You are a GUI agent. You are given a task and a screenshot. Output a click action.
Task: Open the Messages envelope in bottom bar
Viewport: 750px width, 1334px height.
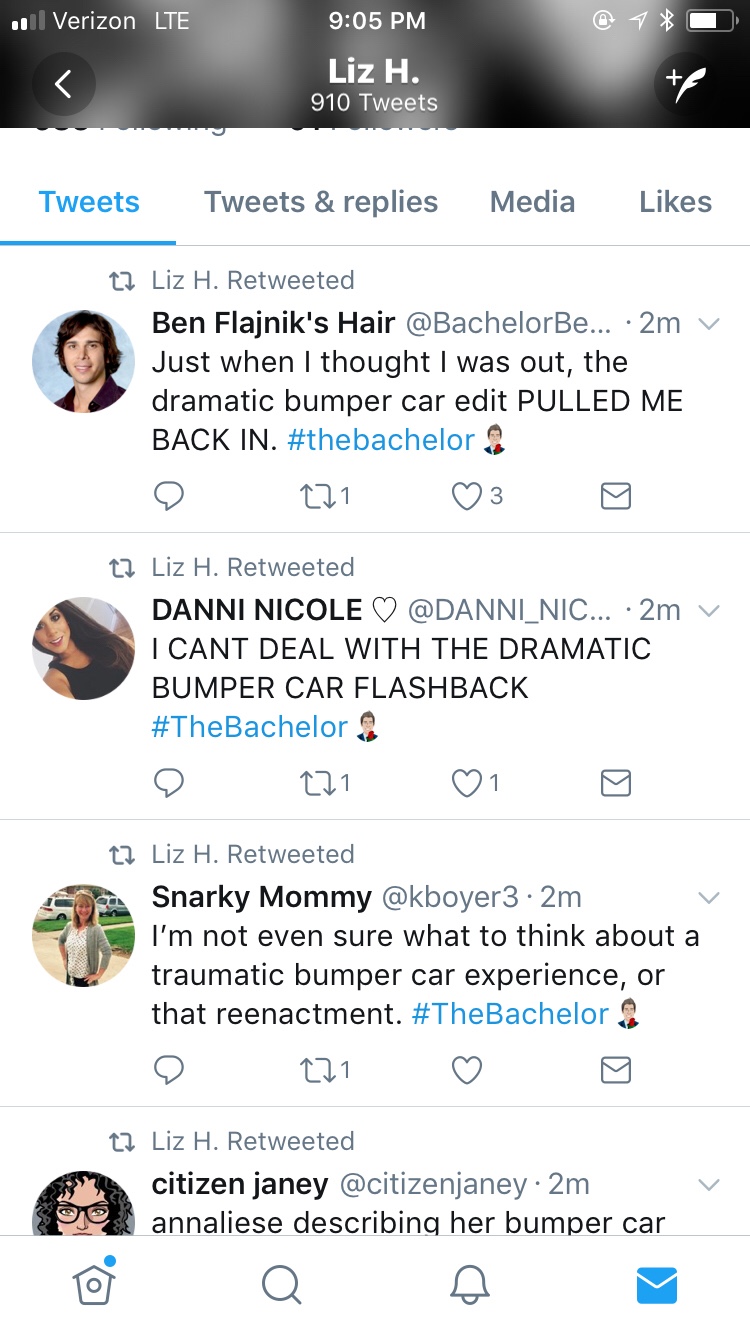[x=657, y=1284]
